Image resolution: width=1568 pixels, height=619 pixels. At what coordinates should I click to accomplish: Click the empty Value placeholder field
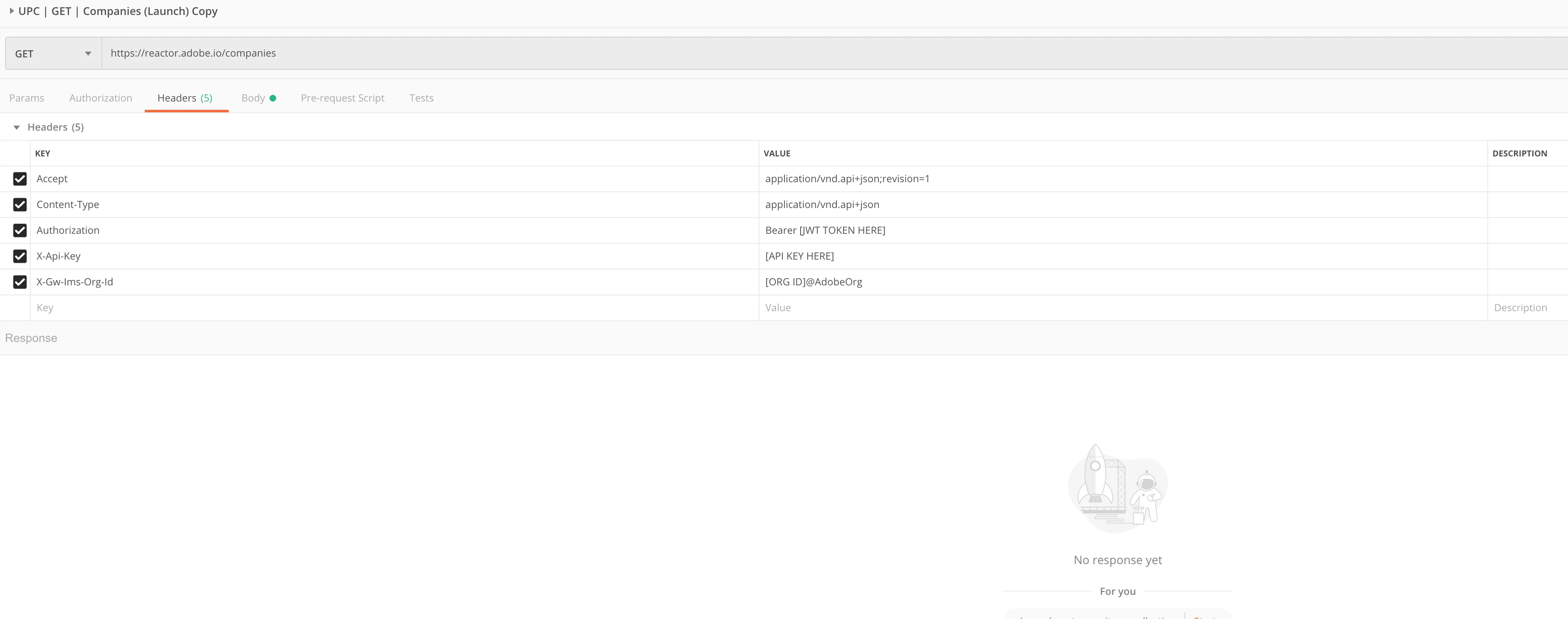coord(1120,308)
